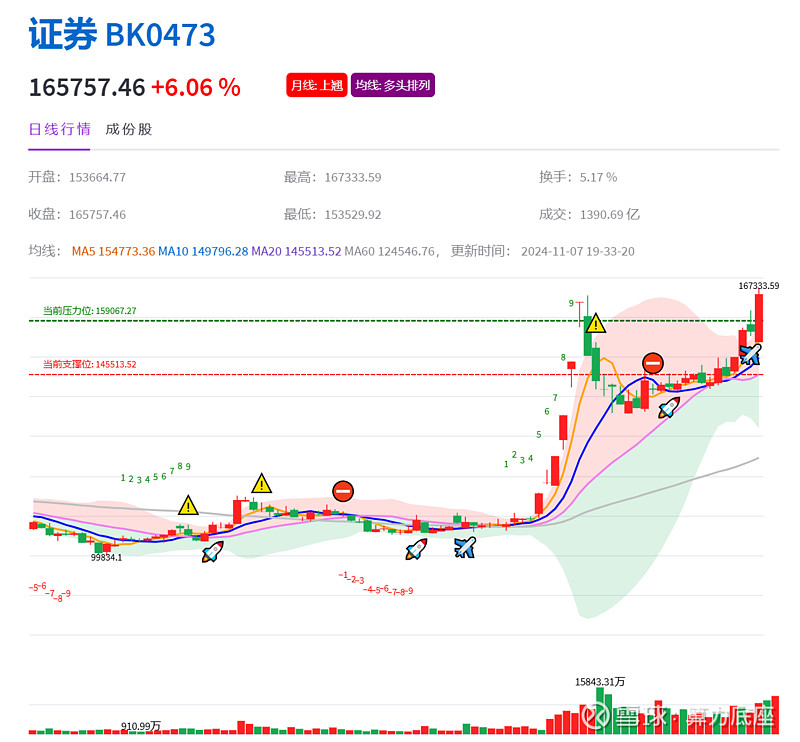Click the warning triangle at the chart peak

point(595,323)
